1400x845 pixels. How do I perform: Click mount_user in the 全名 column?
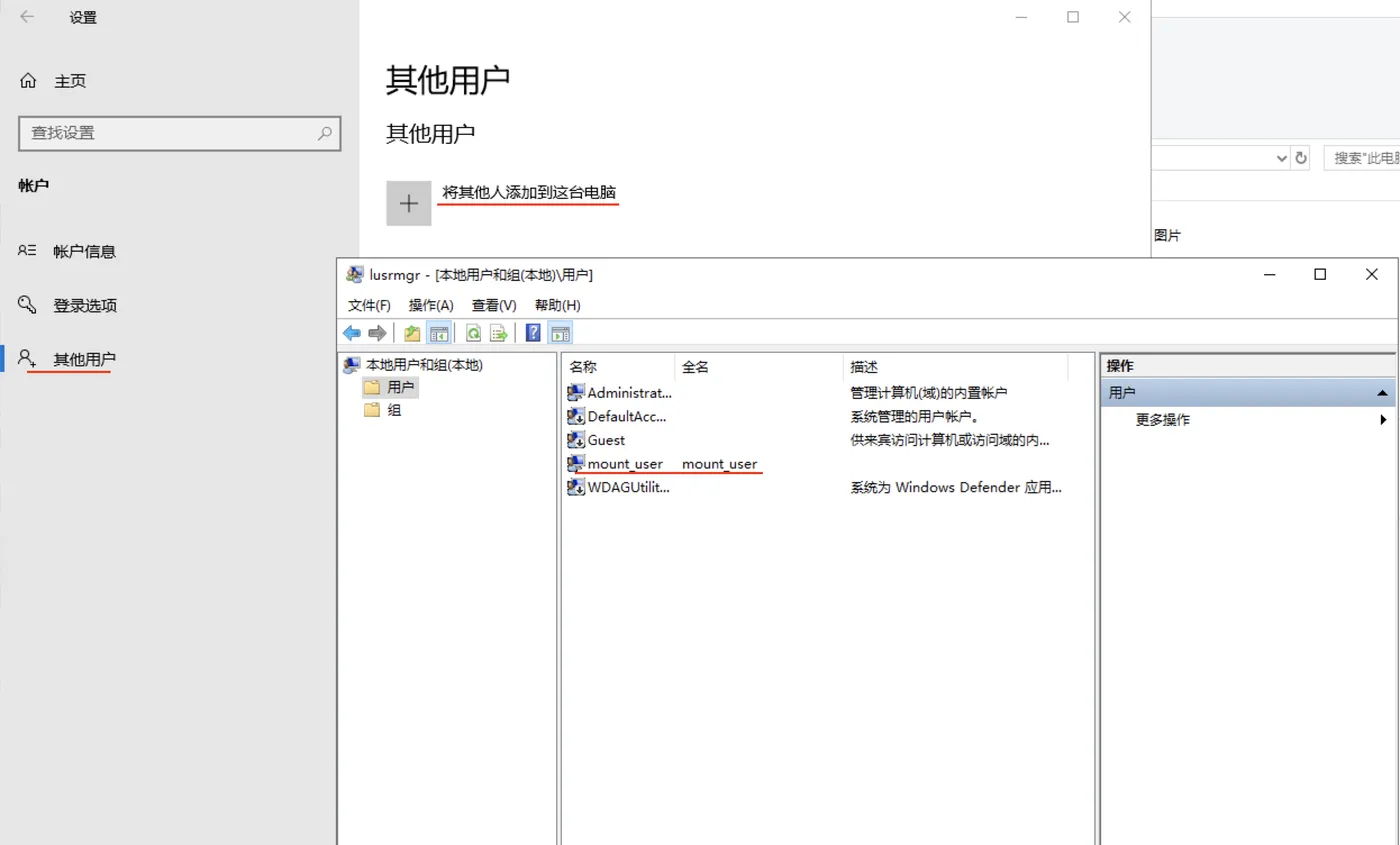coord(720,464)
